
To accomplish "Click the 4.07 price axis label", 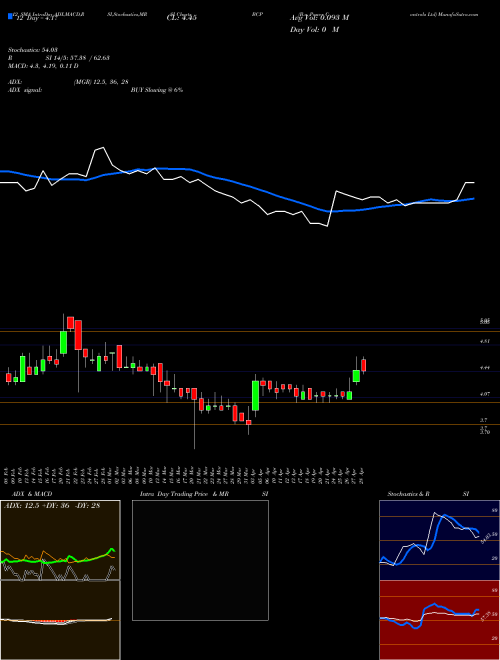I will point(484,394).
